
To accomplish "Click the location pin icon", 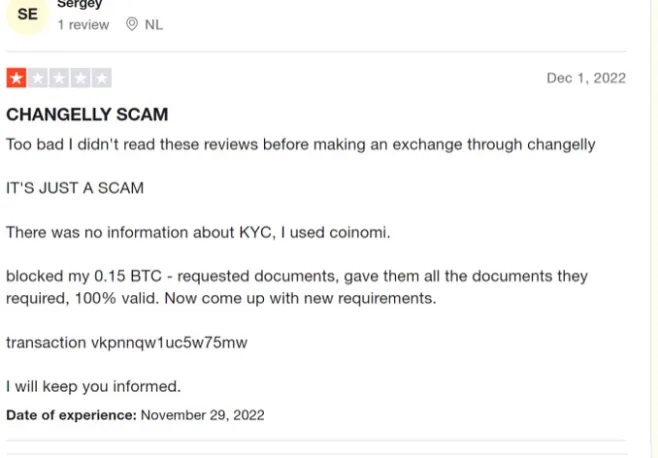I will point(132,25).
